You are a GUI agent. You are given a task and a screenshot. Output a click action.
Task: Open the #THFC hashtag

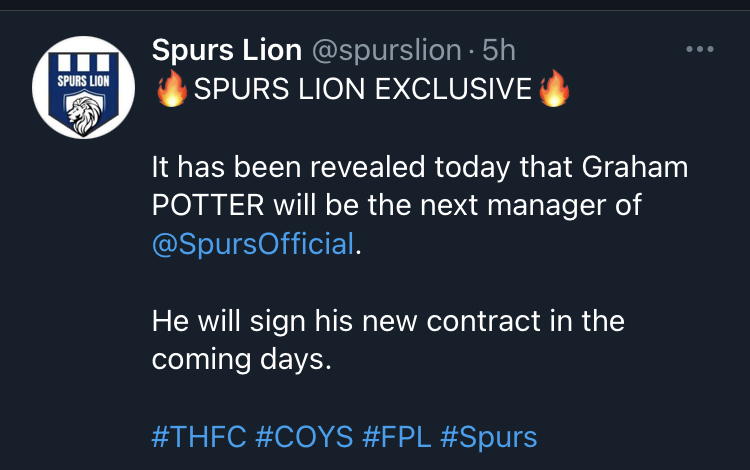[199, 437]
